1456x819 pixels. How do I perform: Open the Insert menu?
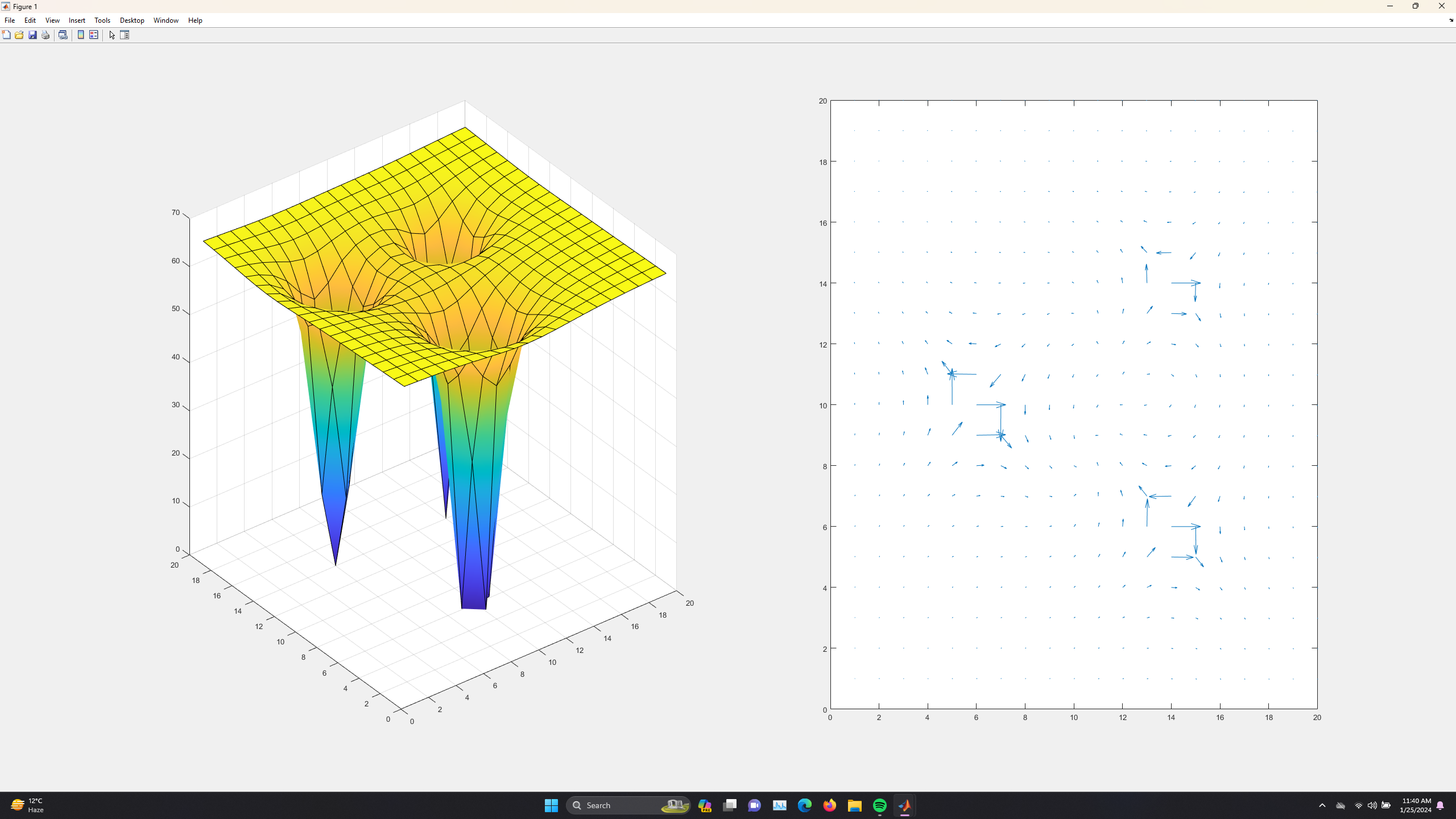77,20
